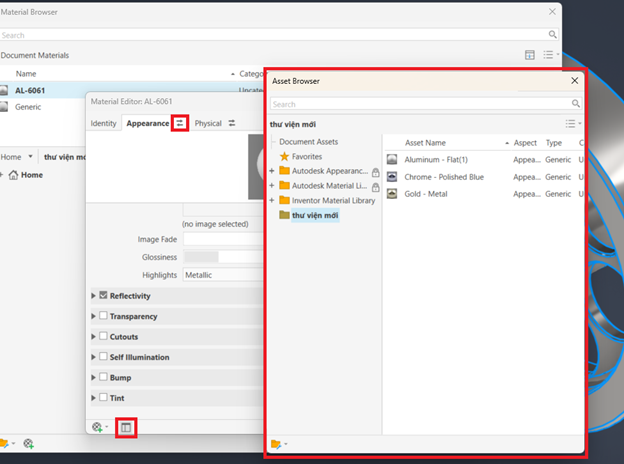This screenshot has height=464, width=624.
Task: Switch to the Physical tab
Action: coord(208,123)
